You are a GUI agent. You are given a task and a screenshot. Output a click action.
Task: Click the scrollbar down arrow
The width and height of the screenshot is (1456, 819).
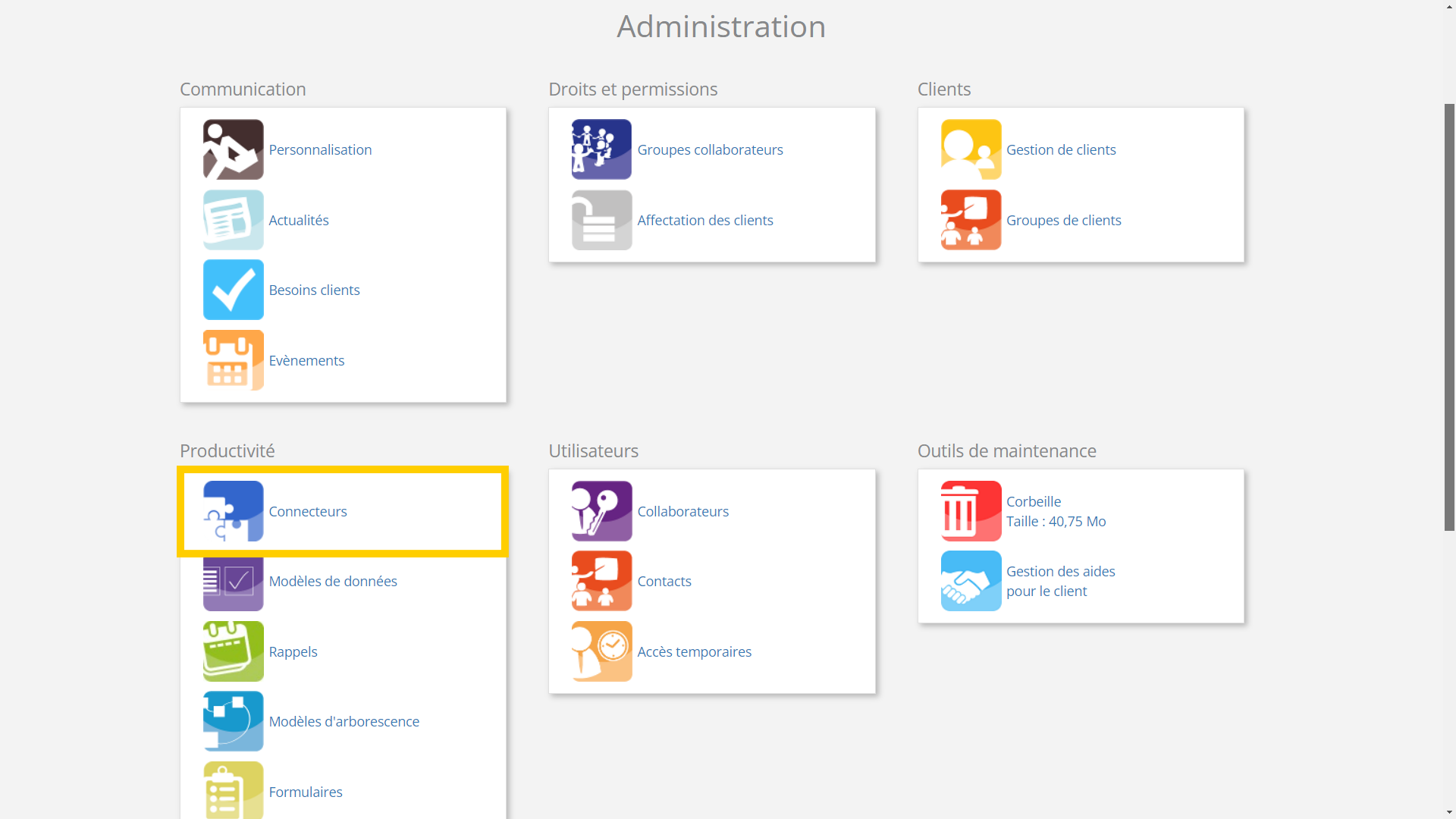1449,812
